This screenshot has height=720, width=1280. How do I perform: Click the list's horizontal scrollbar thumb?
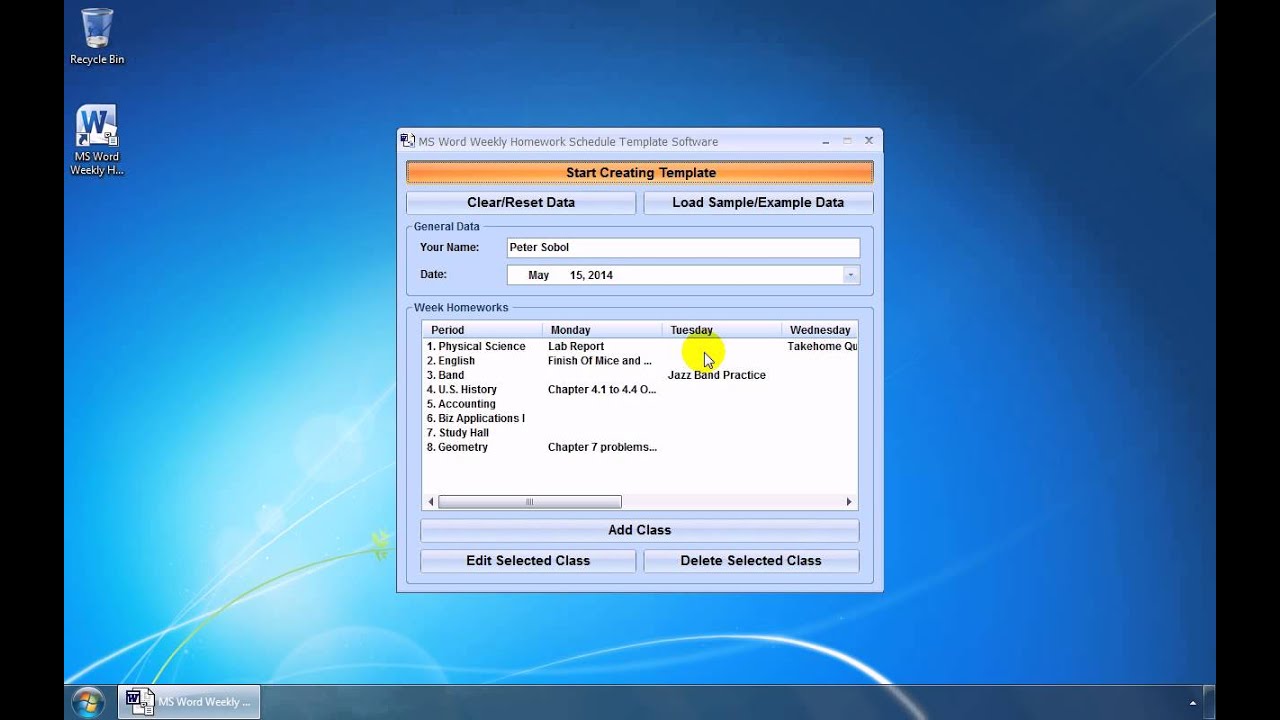tap(530, 502)
